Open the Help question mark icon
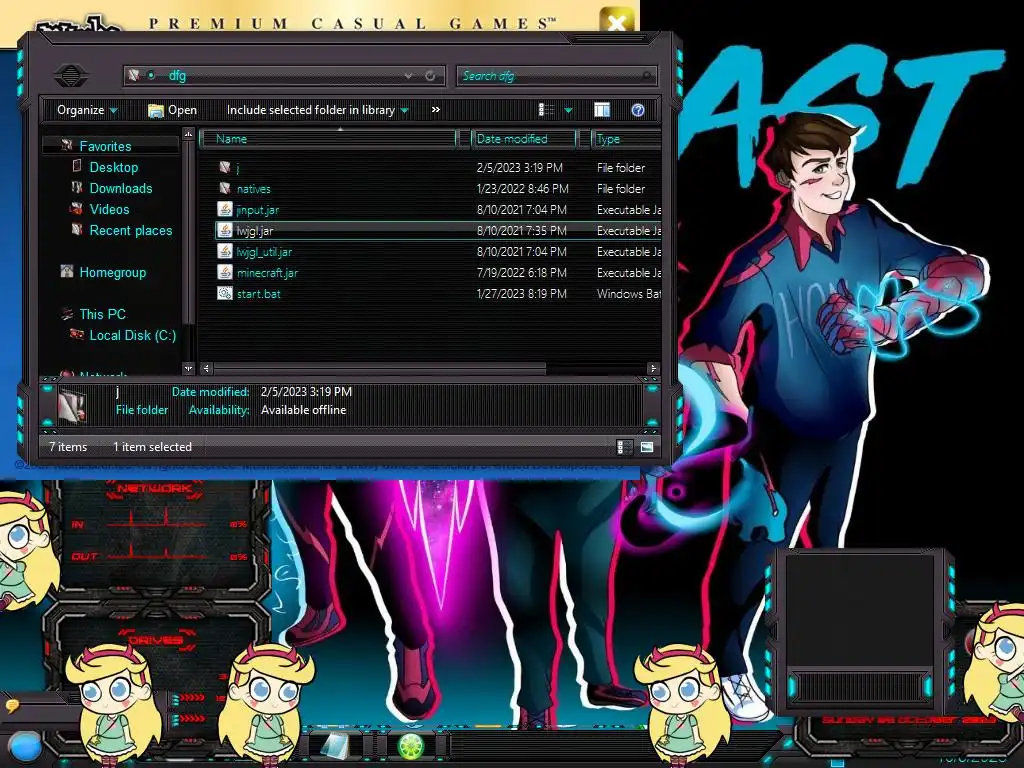The height and width of the screenshot is (768, 1024). pos(638,110)
